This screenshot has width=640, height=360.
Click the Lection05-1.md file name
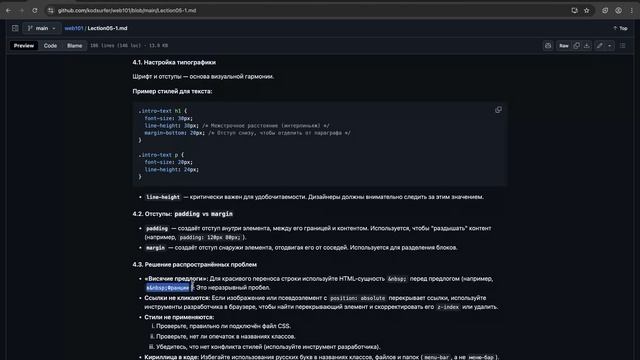coord(107,28)
